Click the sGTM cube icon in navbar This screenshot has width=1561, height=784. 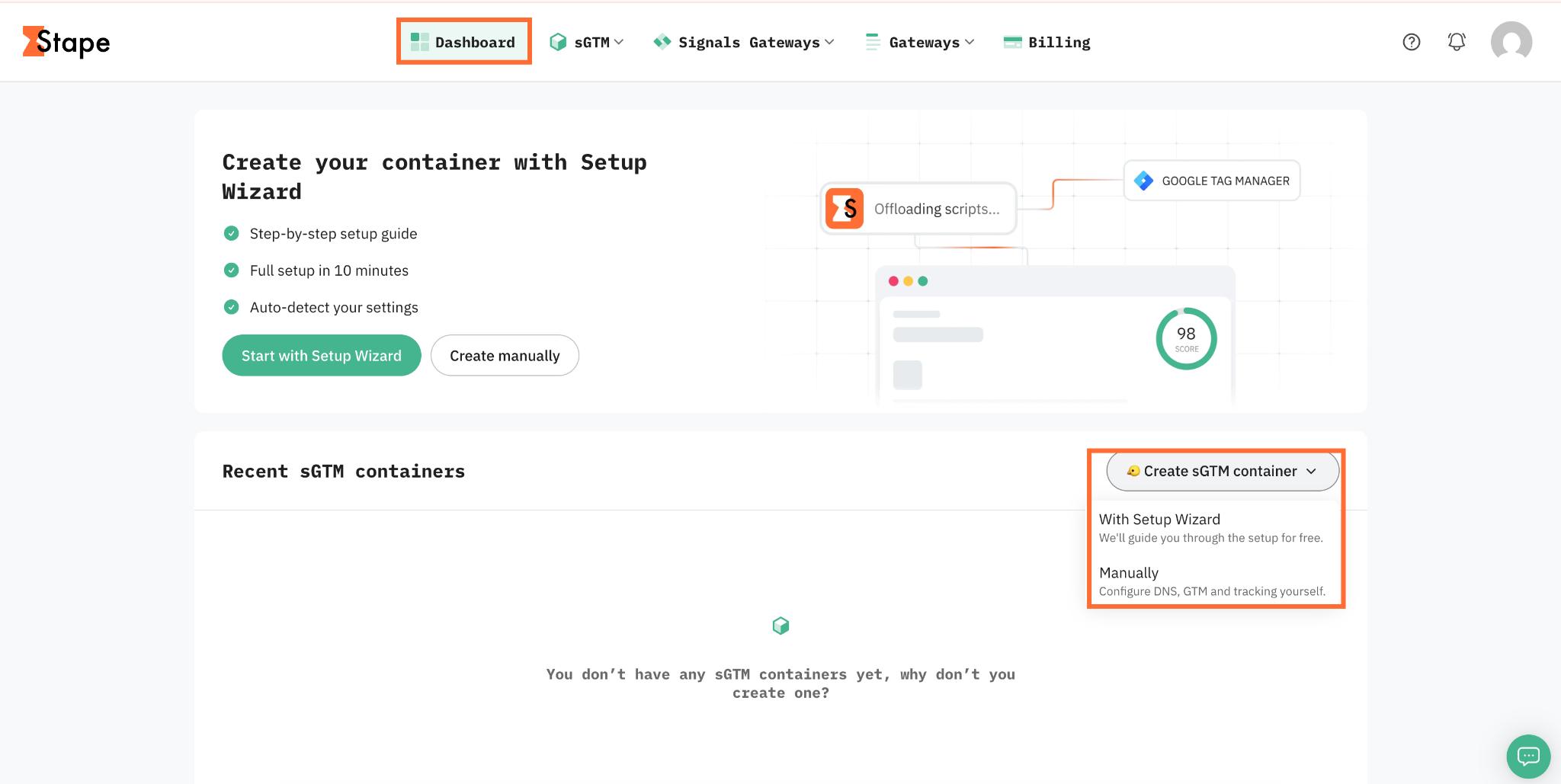(558, 42)
